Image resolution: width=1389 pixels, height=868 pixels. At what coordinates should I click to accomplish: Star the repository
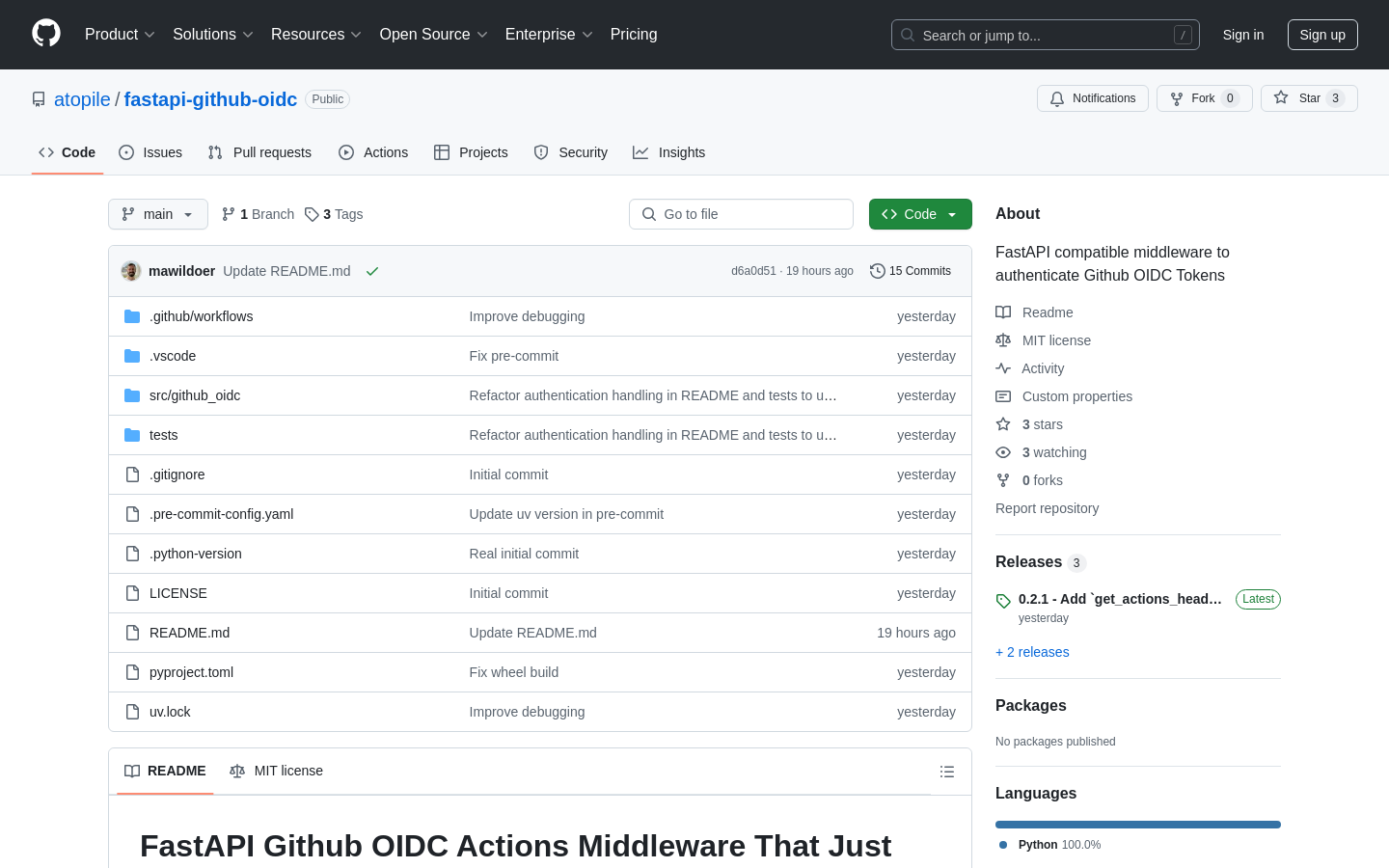tap(1309, 98)
